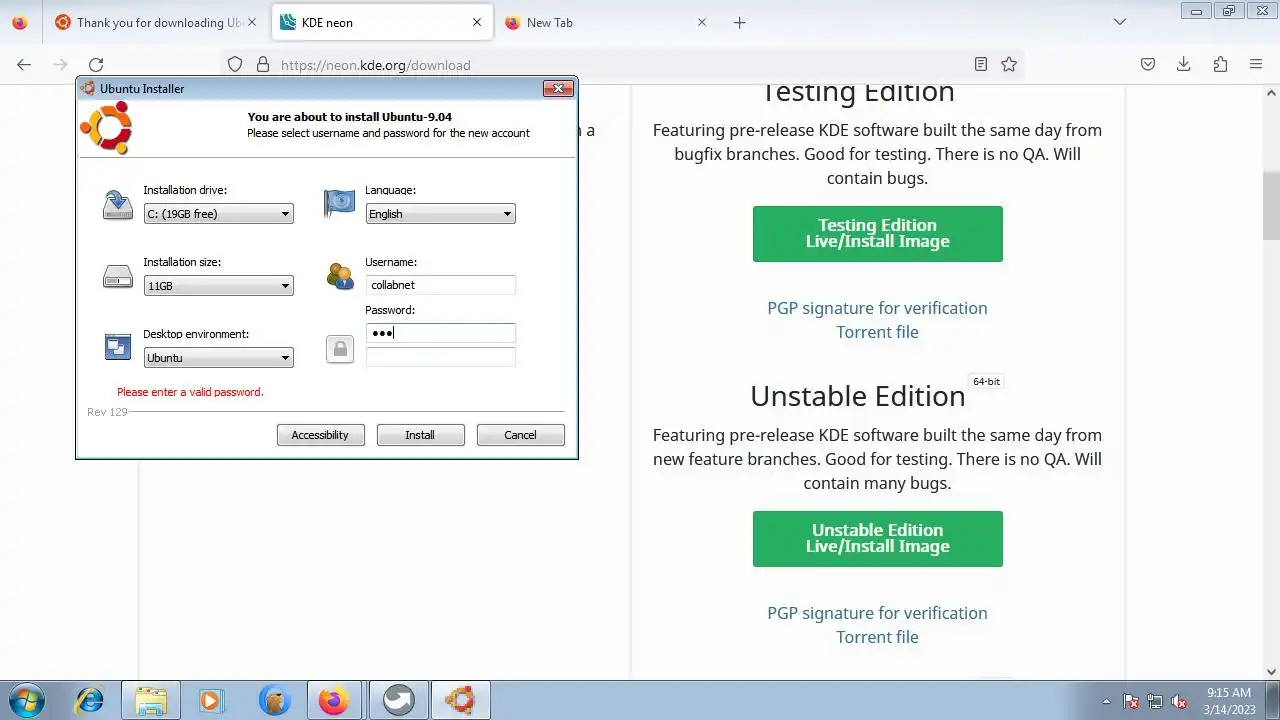
Task: Click the desktop environment icon
Action: (118, 348)
